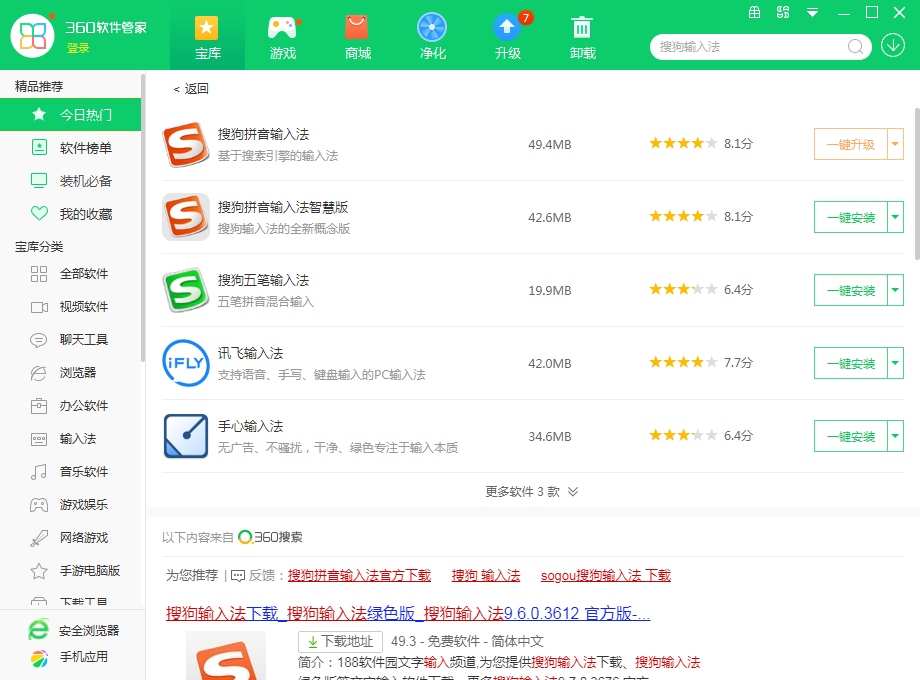920x680 pixels.
Task: Click the green 搜狗五笔输入法 icon
Action: 185,290
